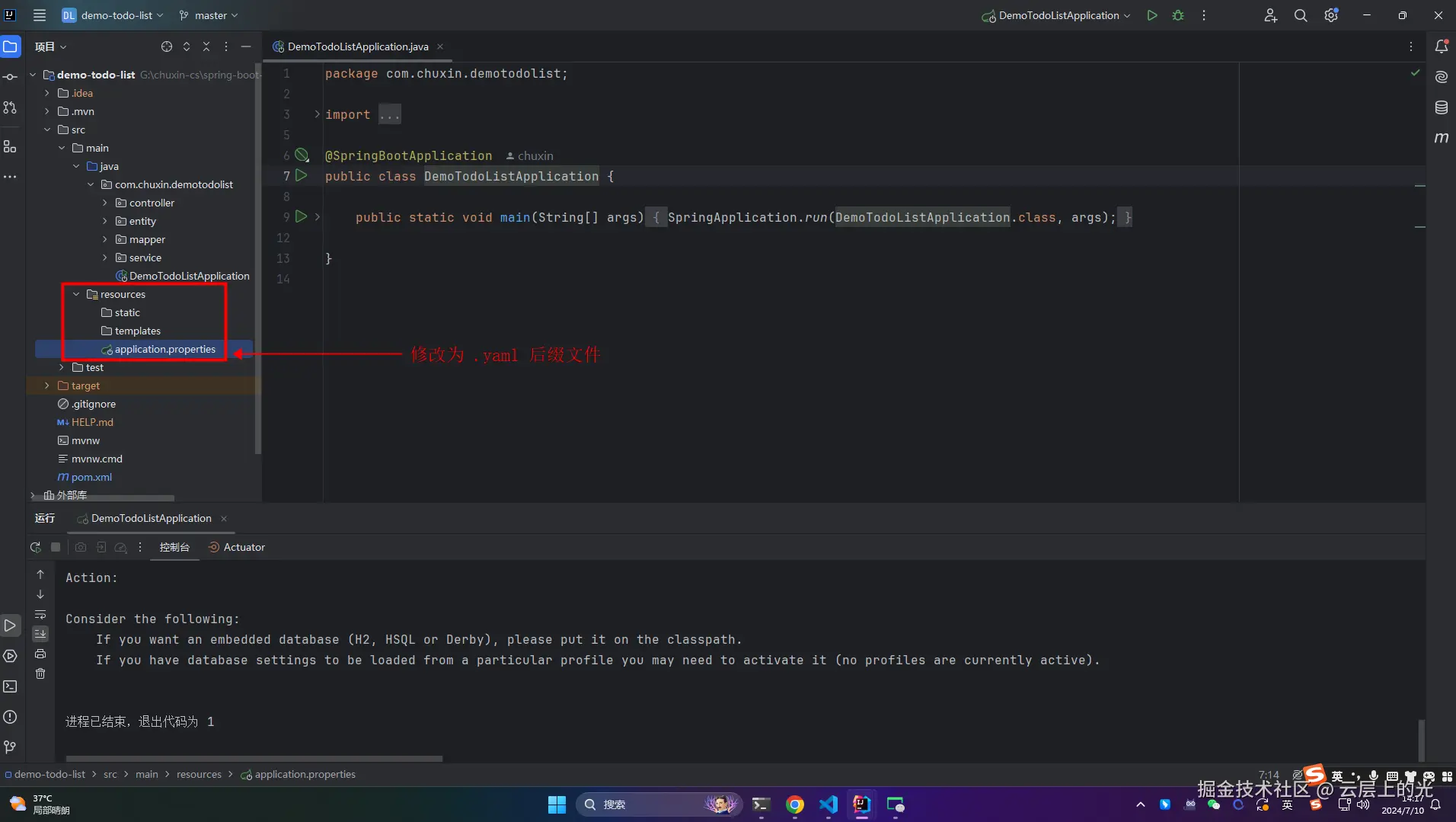This screenshot has width=1456, height=822.
Task: Expand the service package
Action: tap(105, 257)
